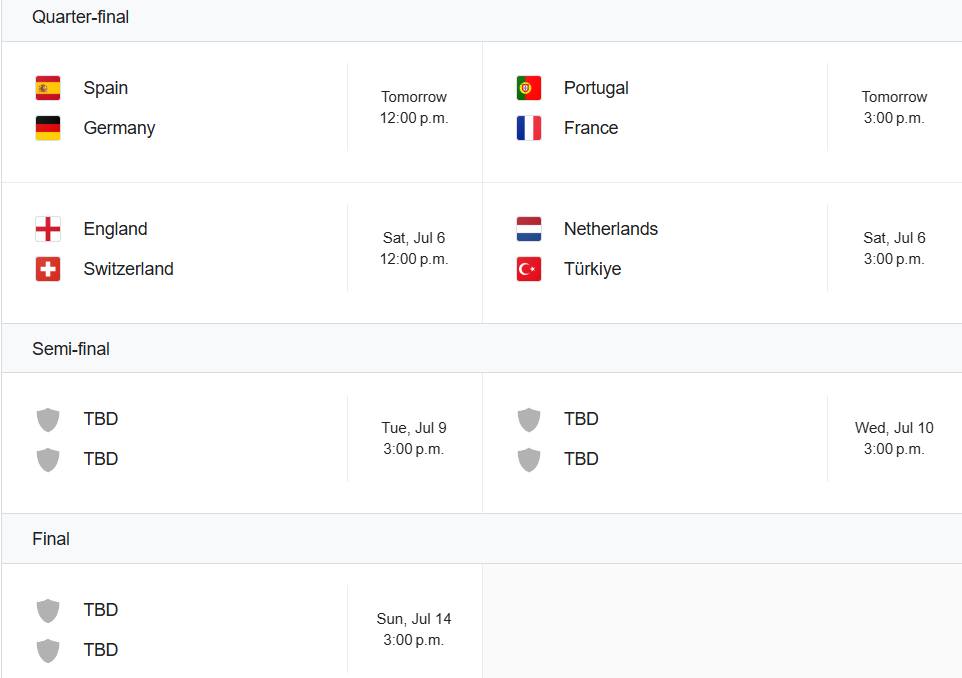The image size is (962, 678).
Task: Select the Quarter-final section header
Action: pos(80,17)
